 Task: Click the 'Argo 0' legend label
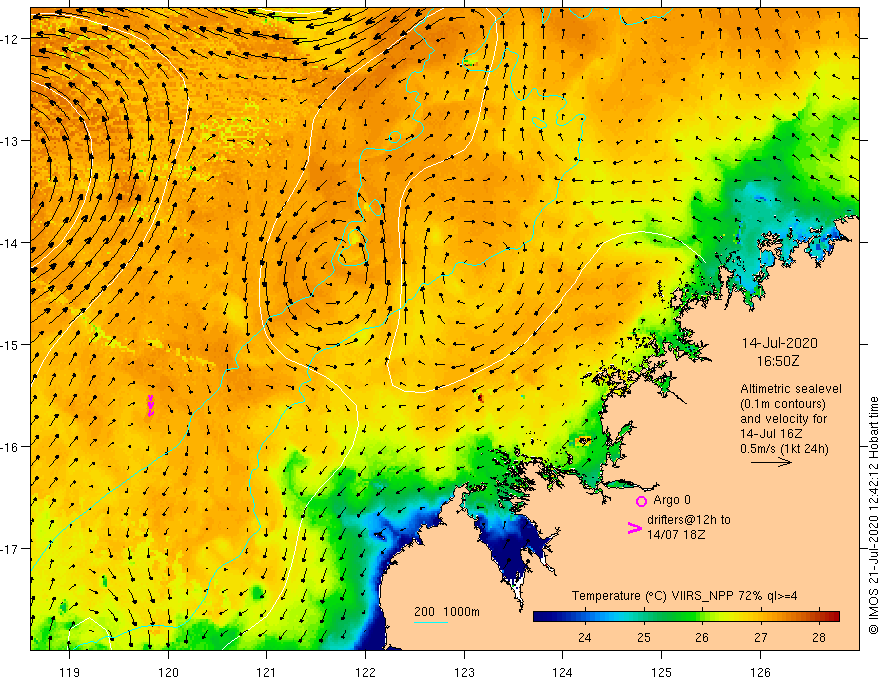point(672,500)
